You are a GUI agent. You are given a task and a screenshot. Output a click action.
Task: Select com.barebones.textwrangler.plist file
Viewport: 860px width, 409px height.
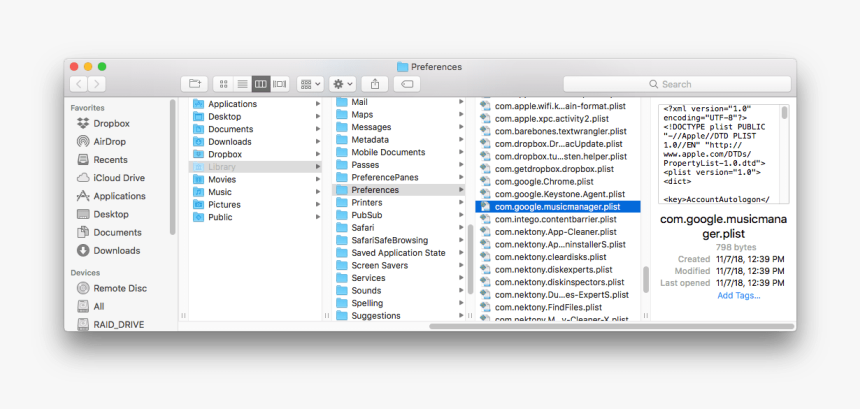(558, 131)
